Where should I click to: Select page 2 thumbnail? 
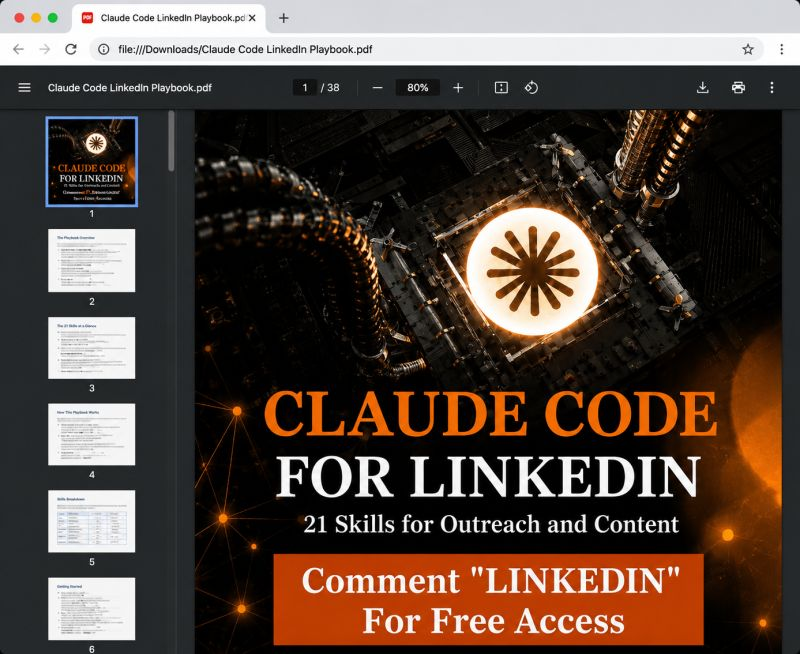click(92, 260)
